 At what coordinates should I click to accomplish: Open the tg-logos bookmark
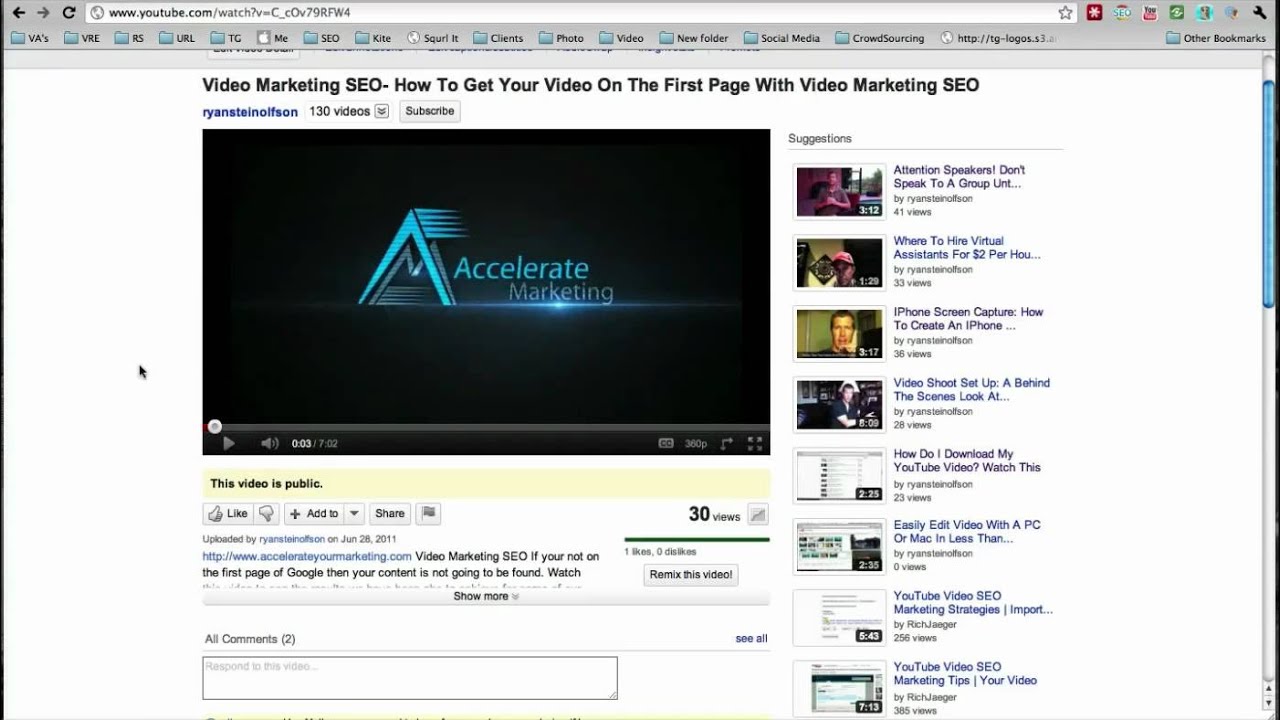click(x=998, y=38)
